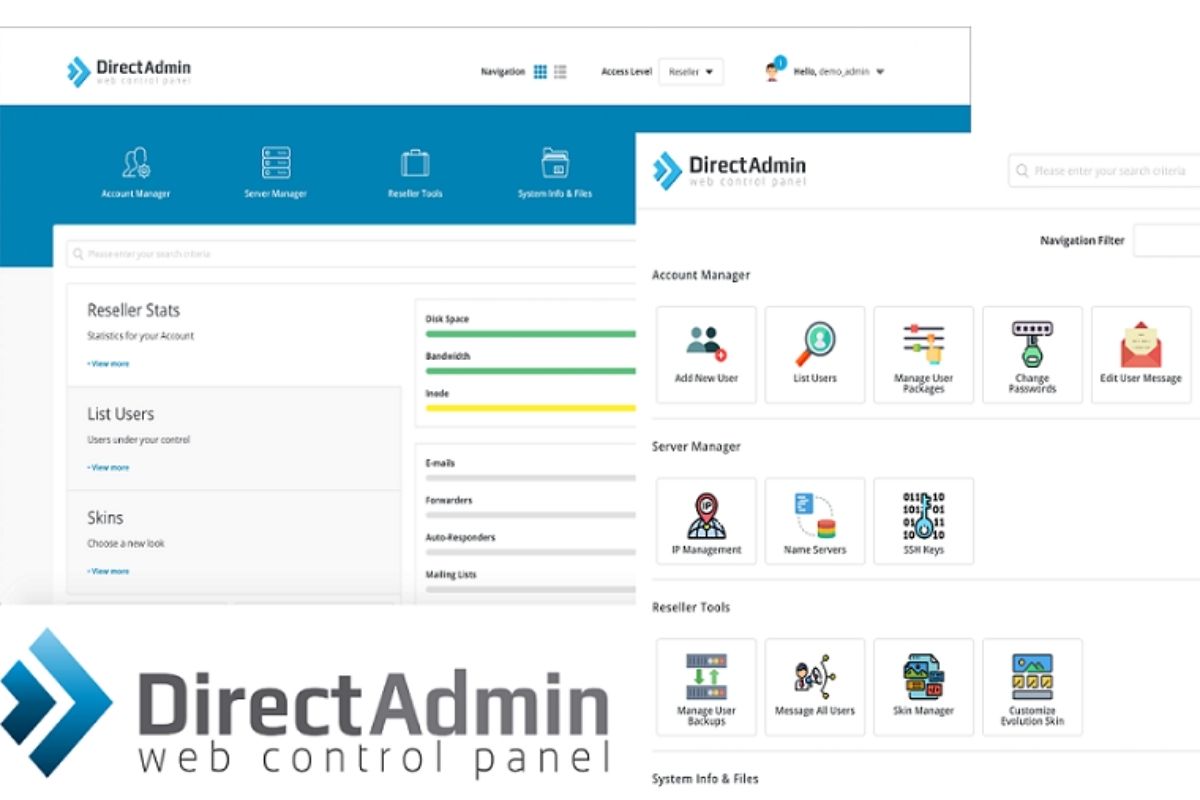Switch navigation to grid view
Screen dimensions: 1200x800
540,72
